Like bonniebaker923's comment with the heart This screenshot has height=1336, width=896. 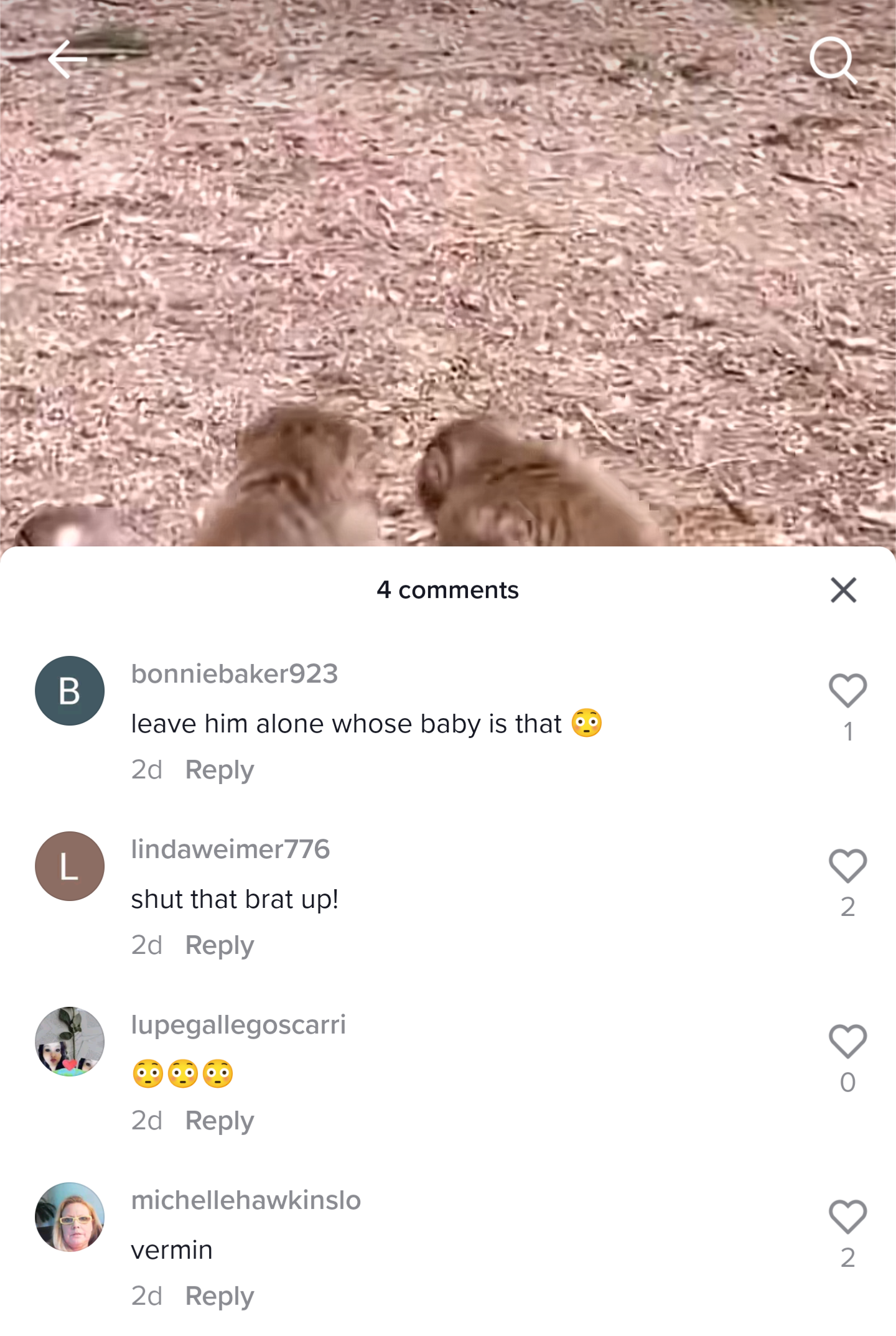pyautogui.click(x=847, y=691)
